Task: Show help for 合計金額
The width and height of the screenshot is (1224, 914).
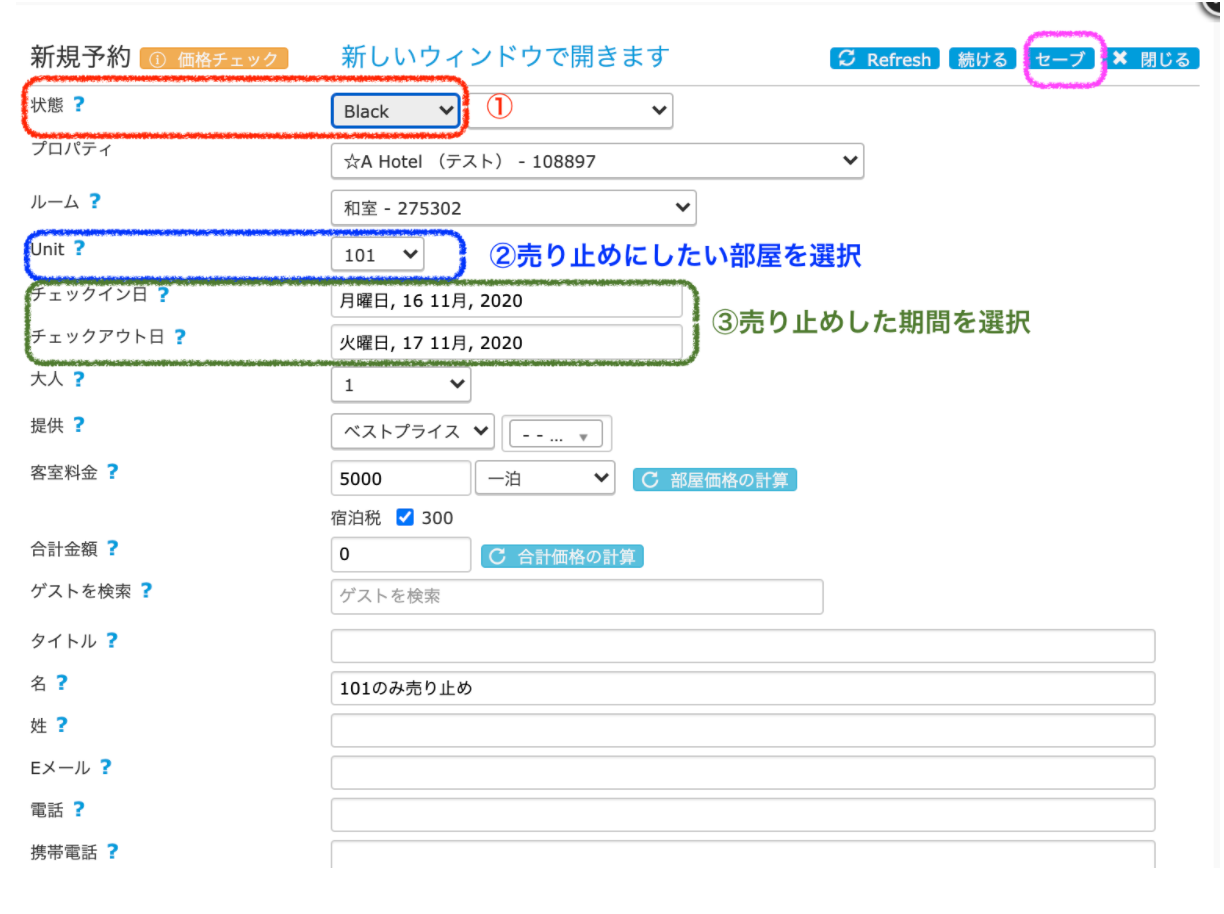Action: click(x=112, y=548)
